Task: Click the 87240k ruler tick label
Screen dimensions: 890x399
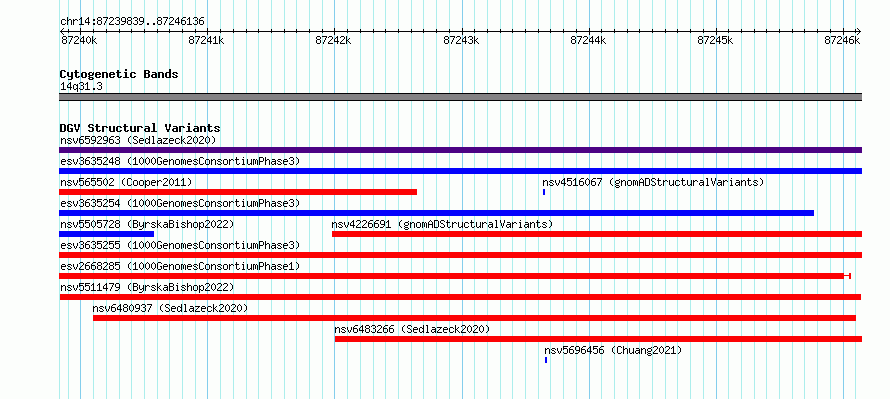Action: 79,40
